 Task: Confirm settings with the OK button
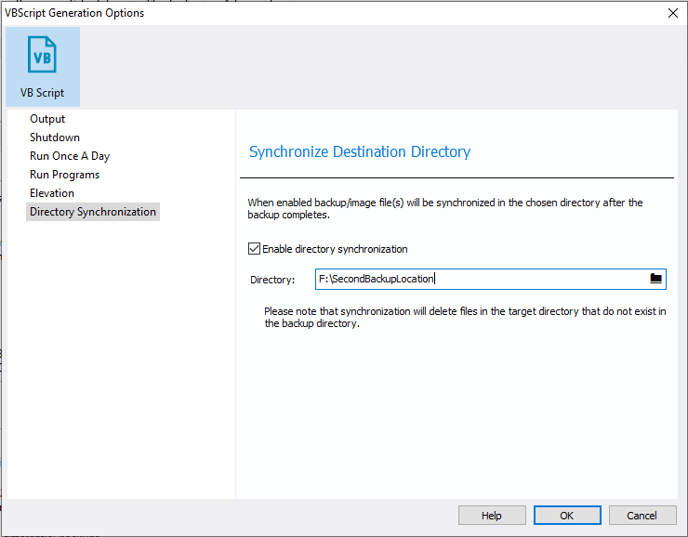tap(567, 515)
